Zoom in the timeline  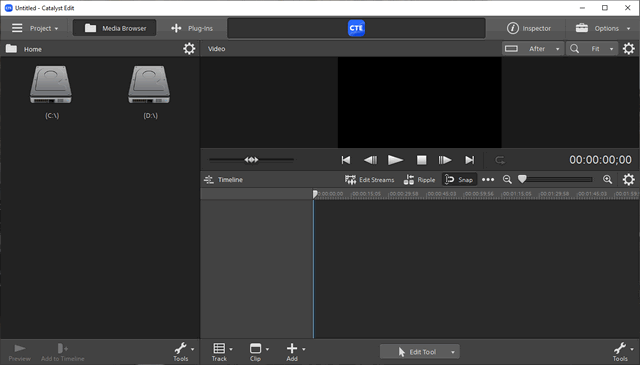pos(607,180)
